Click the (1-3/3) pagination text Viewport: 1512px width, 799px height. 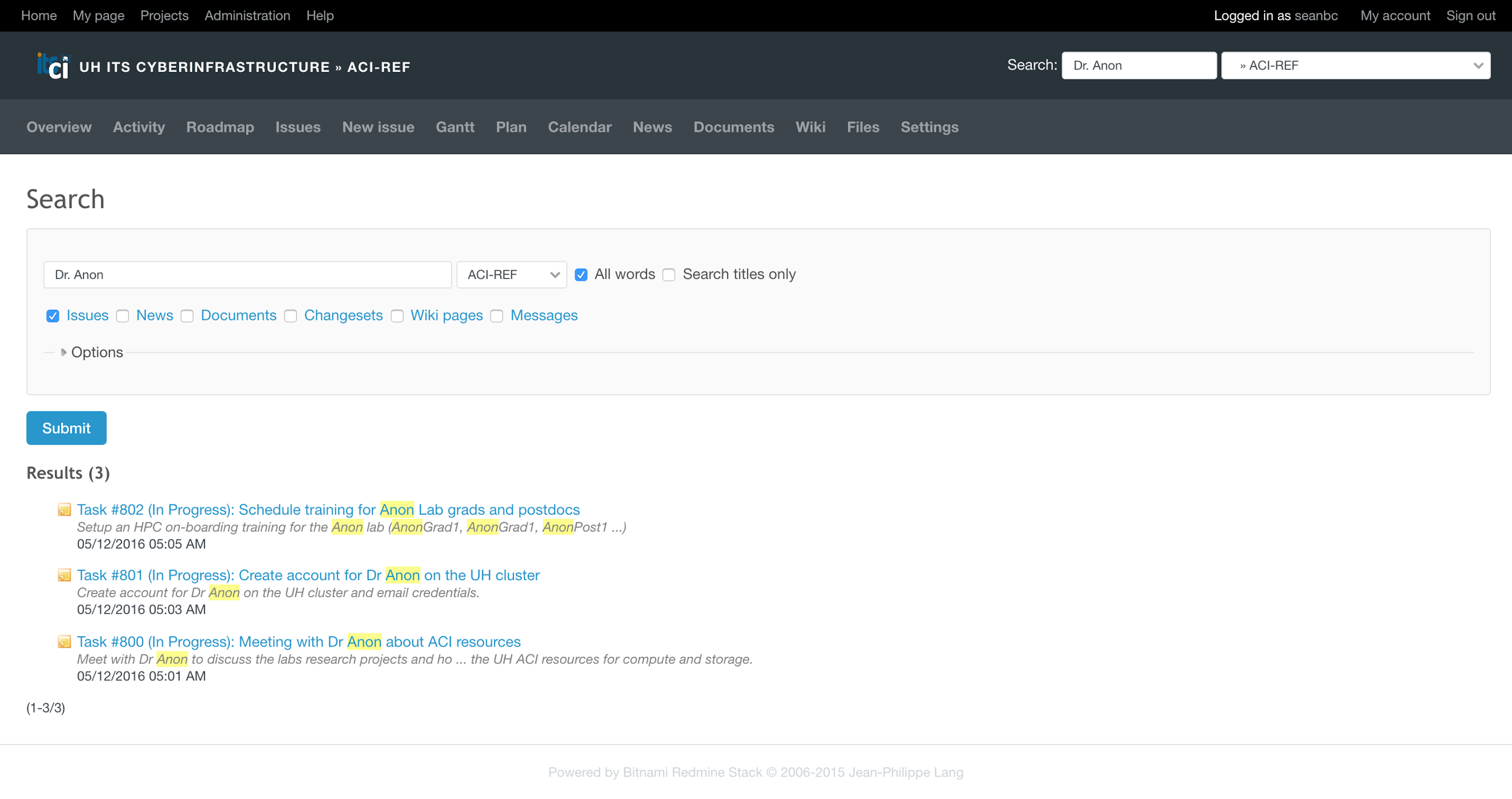[46, 708]
